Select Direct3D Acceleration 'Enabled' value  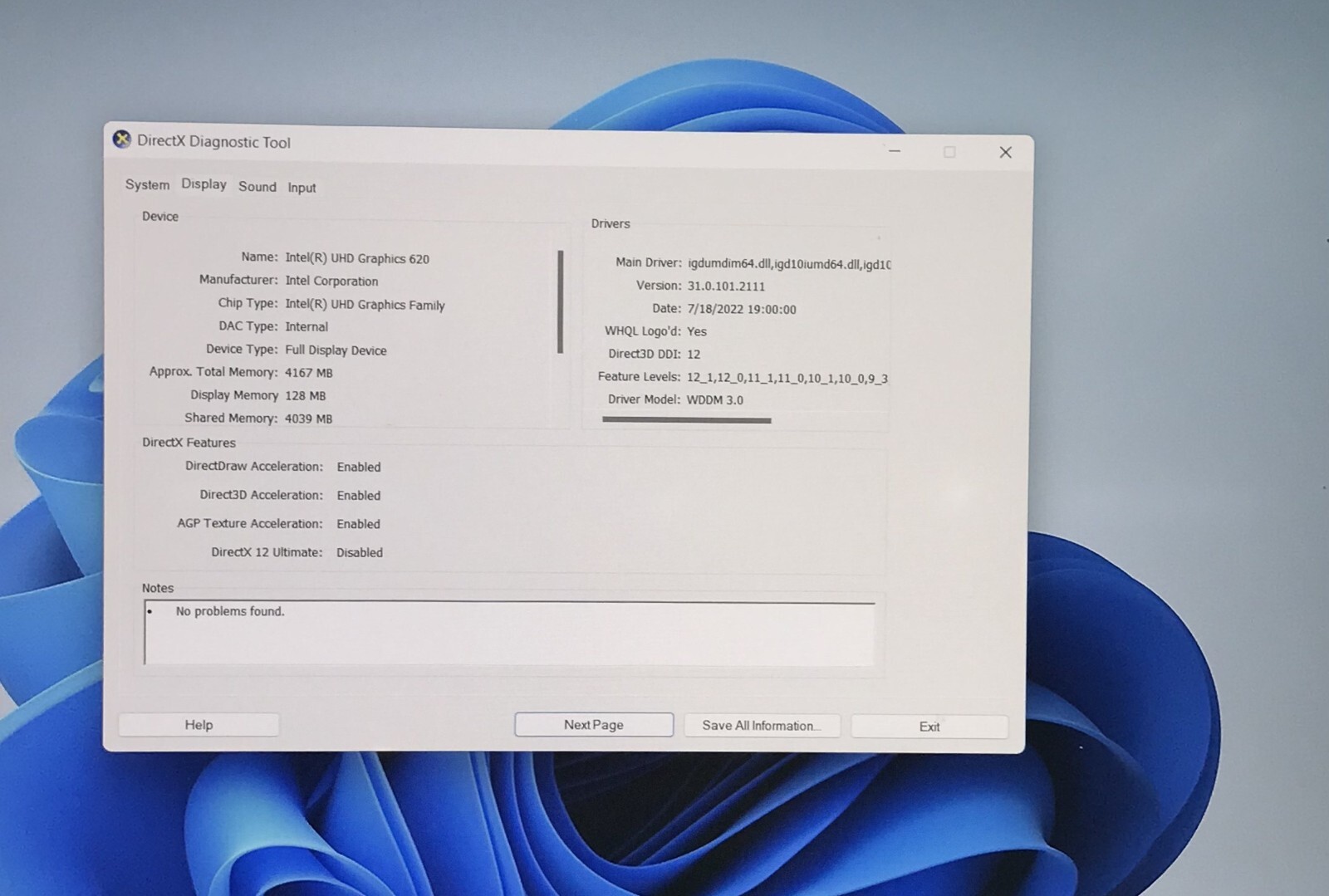pos(359,496)
